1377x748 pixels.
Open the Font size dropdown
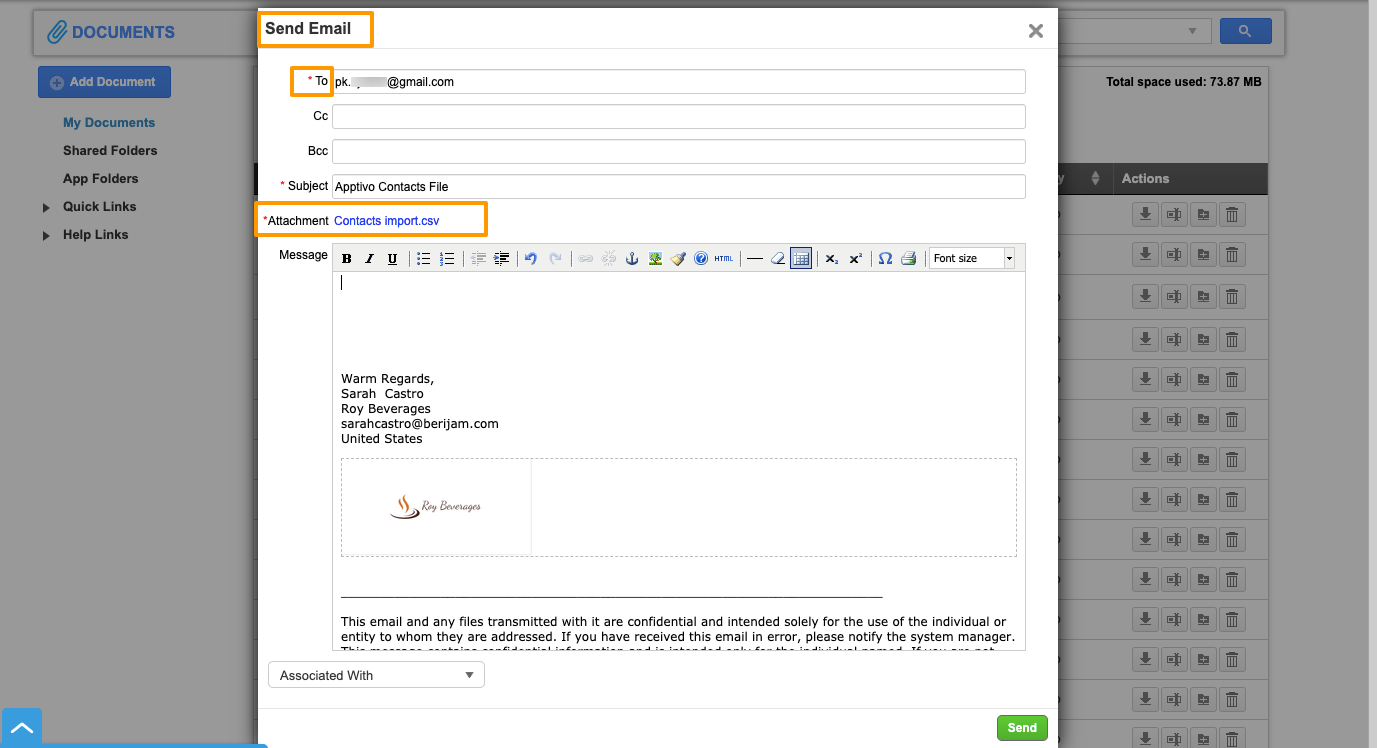tap(971, 259)
